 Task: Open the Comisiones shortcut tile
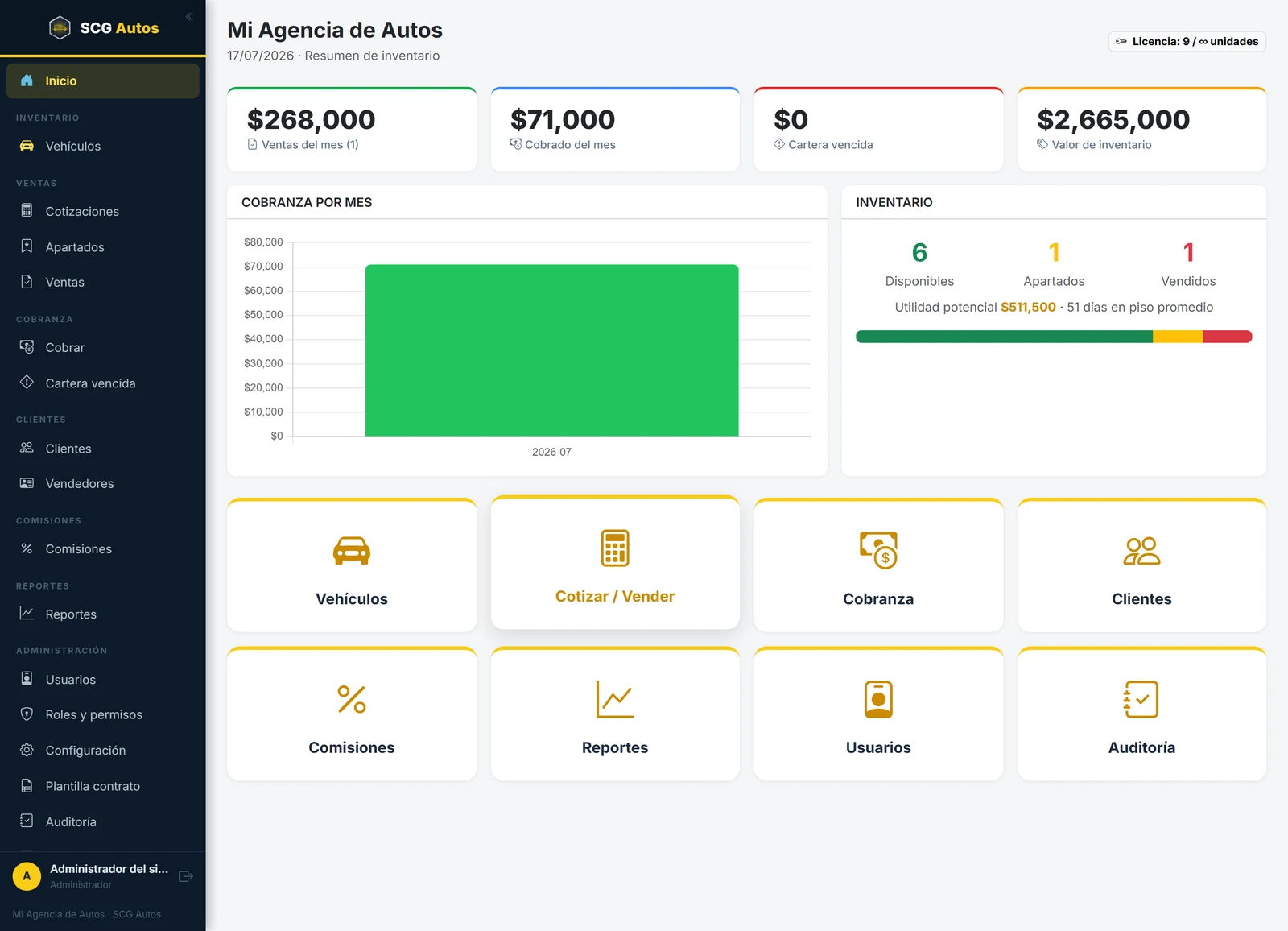[x=352, y=714]
